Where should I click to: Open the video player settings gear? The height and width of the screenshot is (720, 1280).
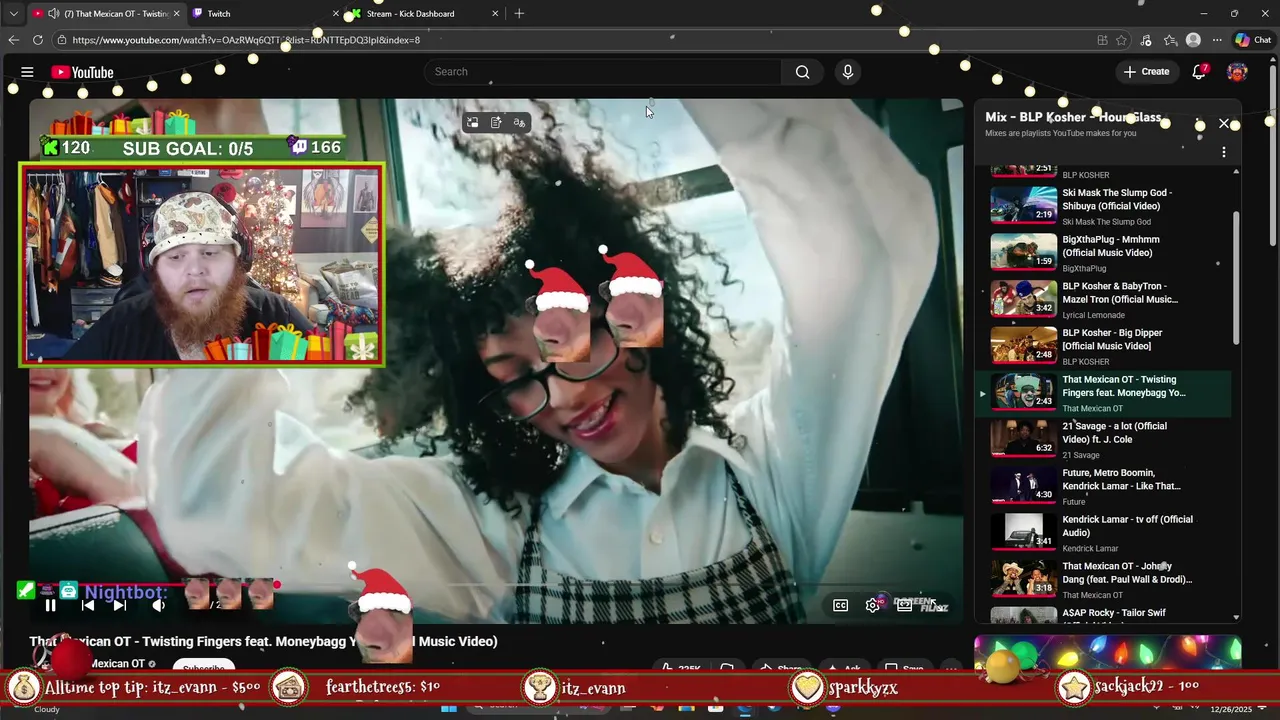point(873,605)
